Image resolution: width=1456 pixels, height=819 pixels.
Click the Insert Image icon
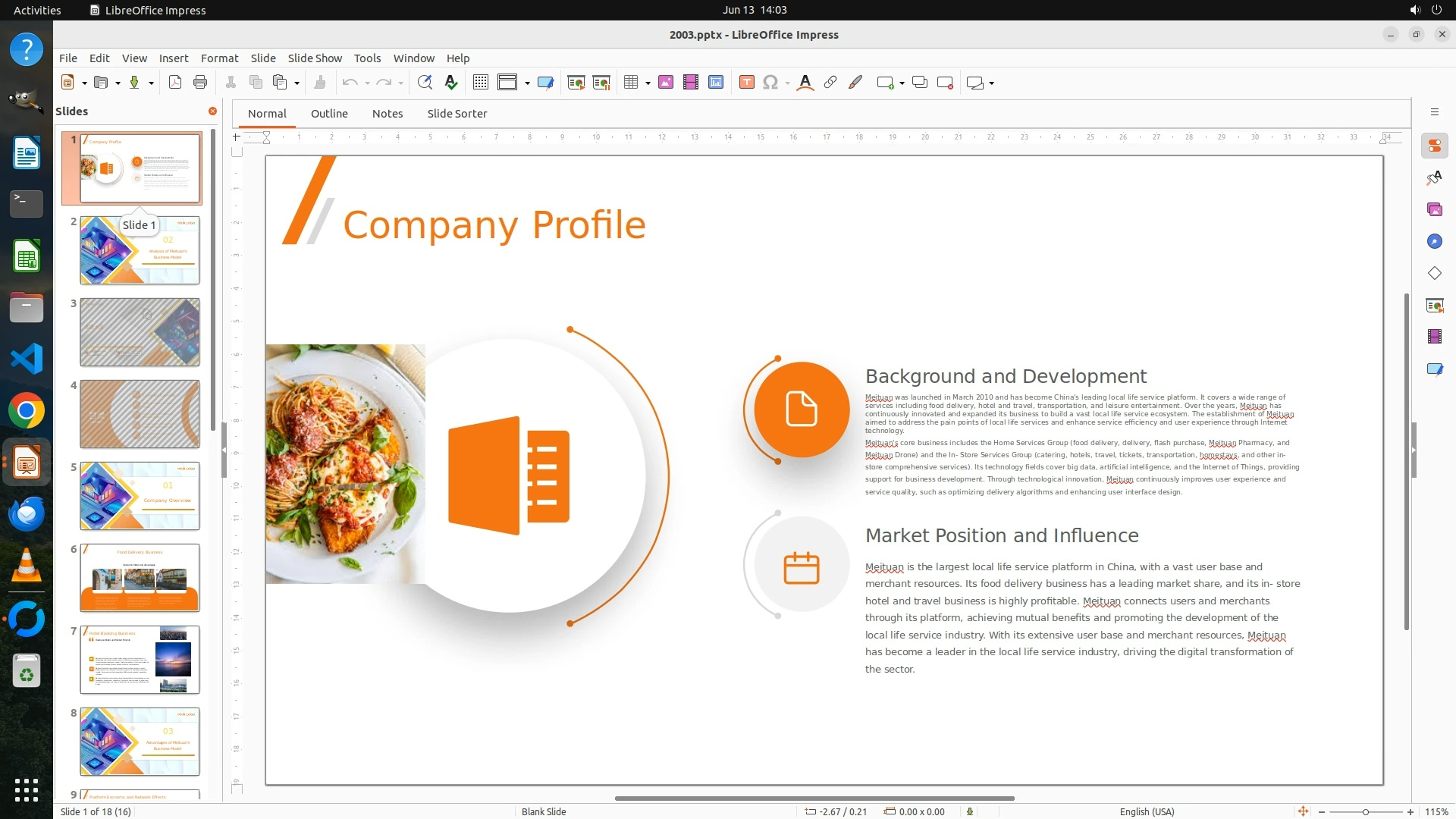[x=665, y=83]
